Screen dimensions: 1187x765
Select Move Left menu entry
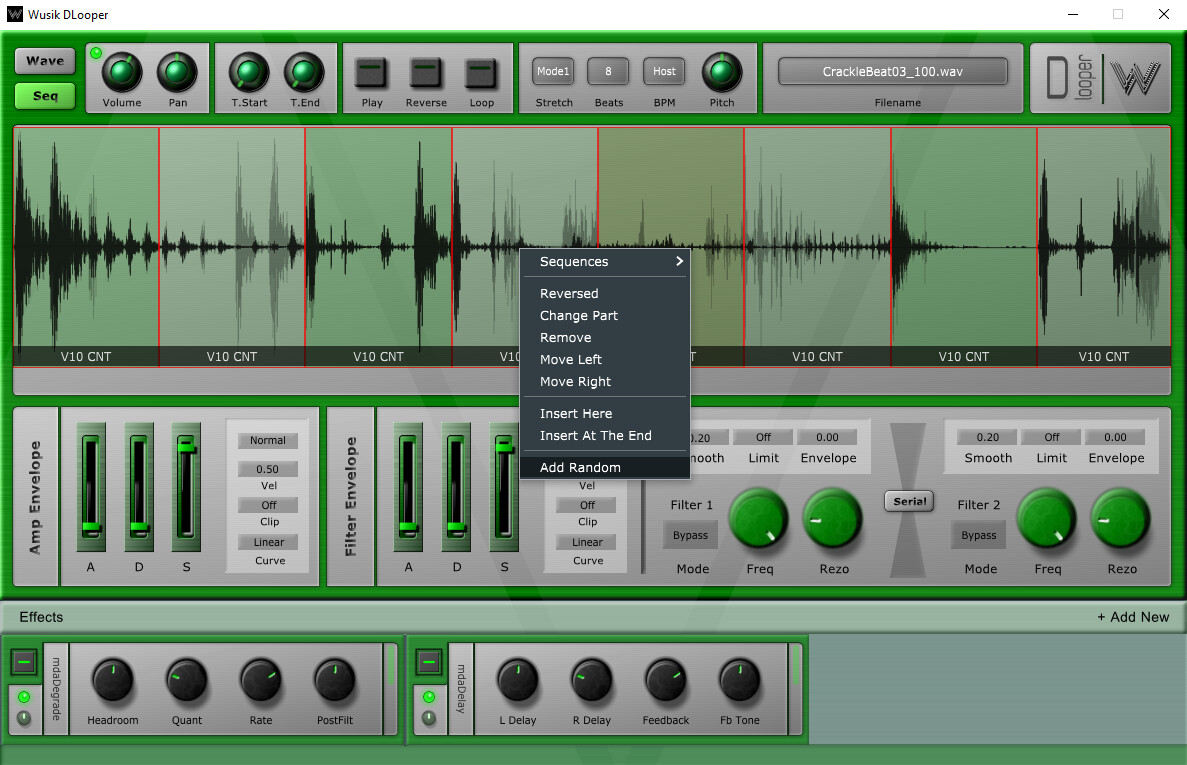(x=605, y=359)
